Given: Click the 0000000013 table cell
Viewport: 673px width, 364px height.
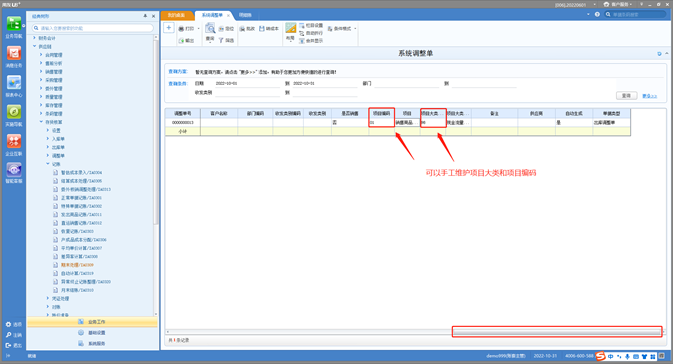Looking at the screenshot, I should (182, 122).
